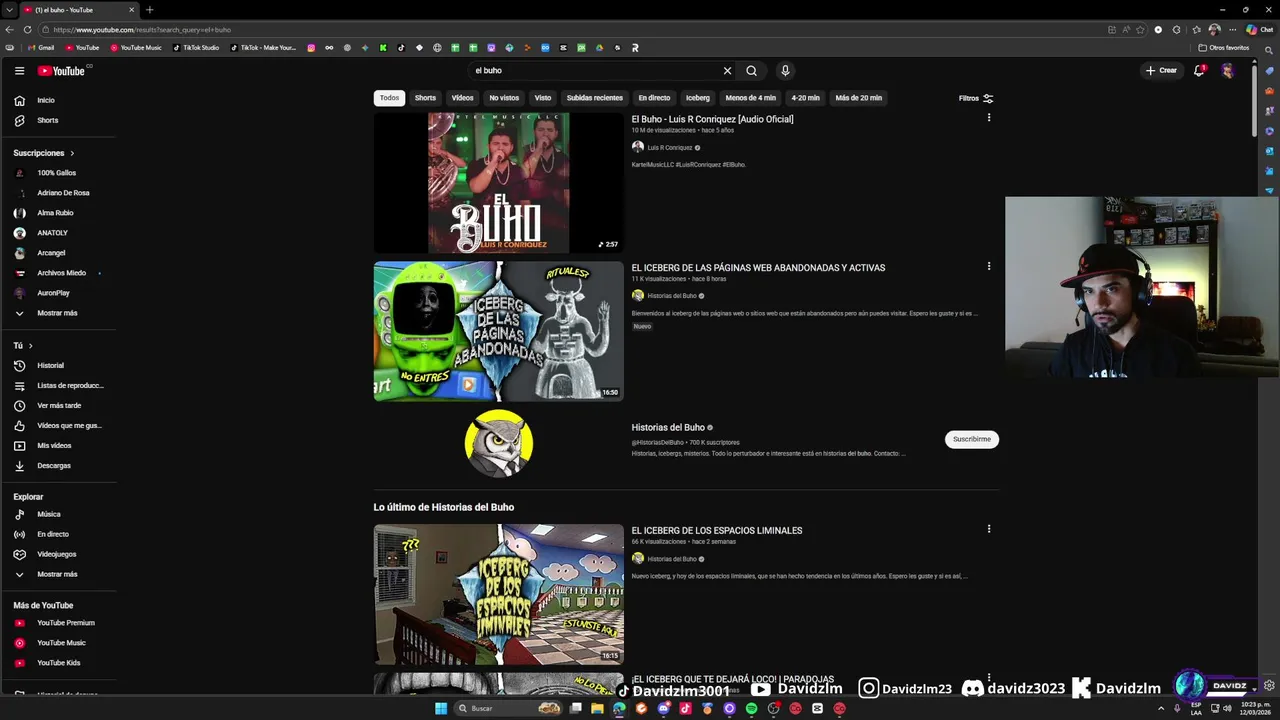
Task: Open YouTube Kids in the sidebar
Action: point(58,663)
